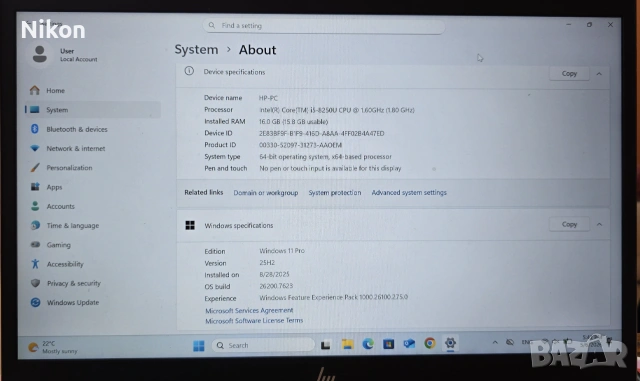Focus the Find a setting search box
640x381 pixels.
pos(324,26)
